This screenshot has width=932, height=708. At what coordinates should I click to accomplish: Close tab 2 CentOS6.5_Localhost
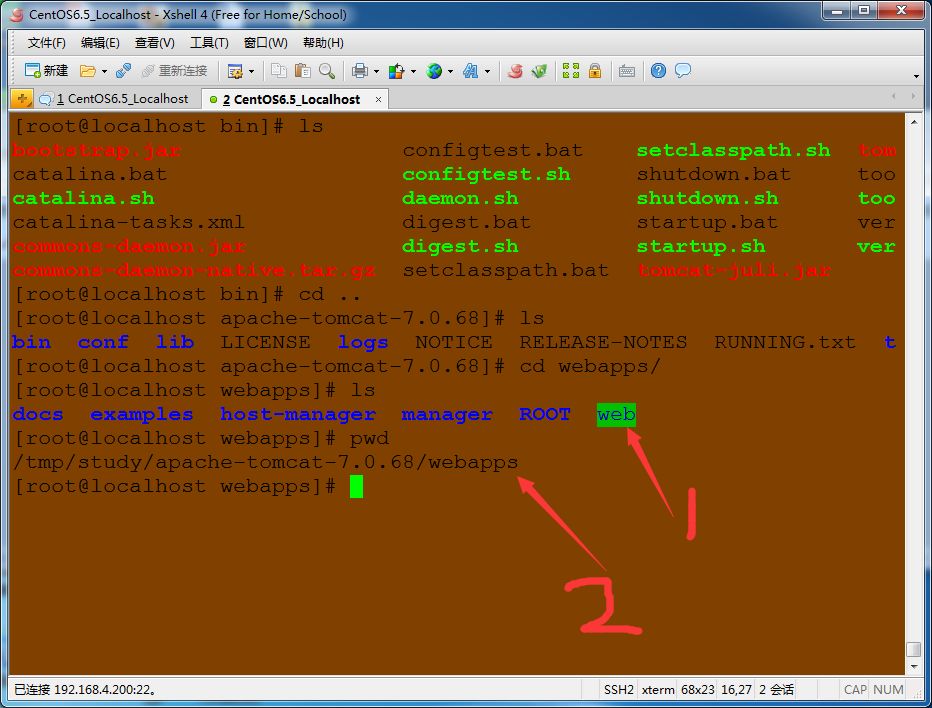tap(378, 100)
